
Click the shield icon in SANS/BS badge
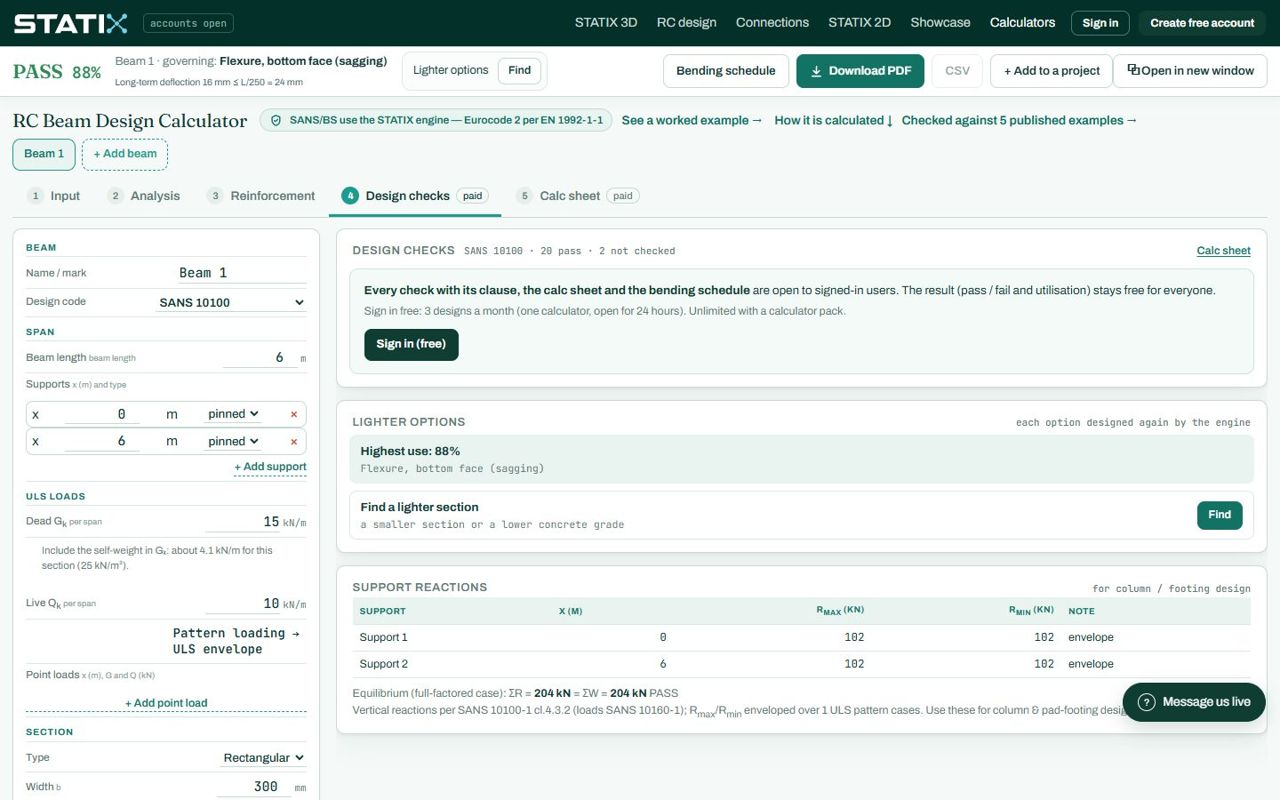276,120
